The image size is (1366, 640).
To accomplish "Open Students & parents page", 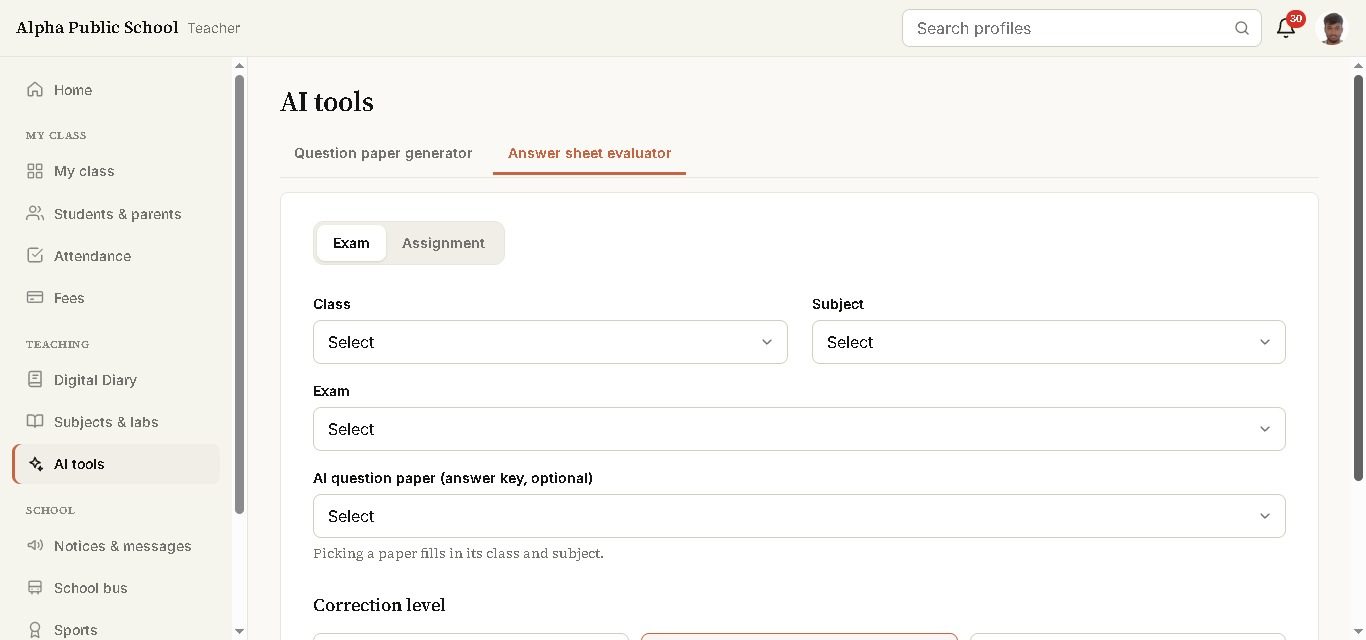I will coord(118,214).
